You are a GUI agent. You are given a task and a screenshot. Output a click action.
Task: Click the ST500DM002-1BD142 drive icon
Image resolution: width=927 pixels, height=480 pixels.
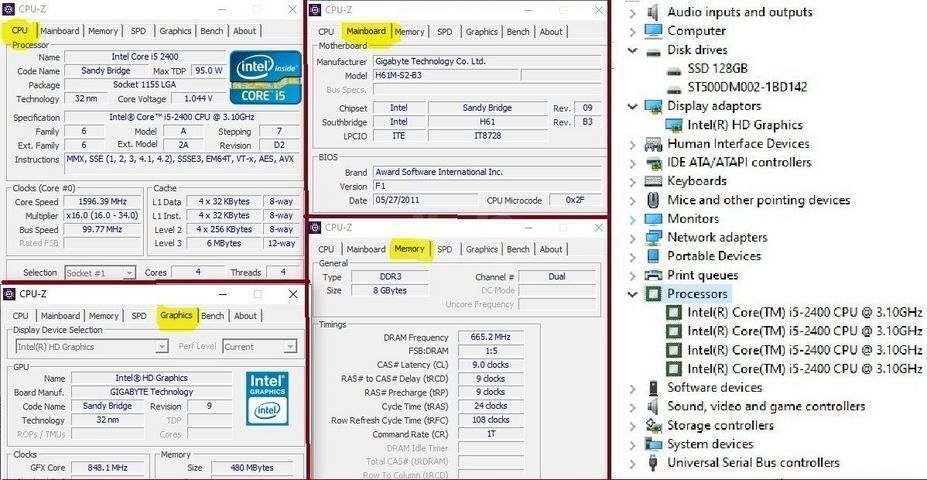674,89
